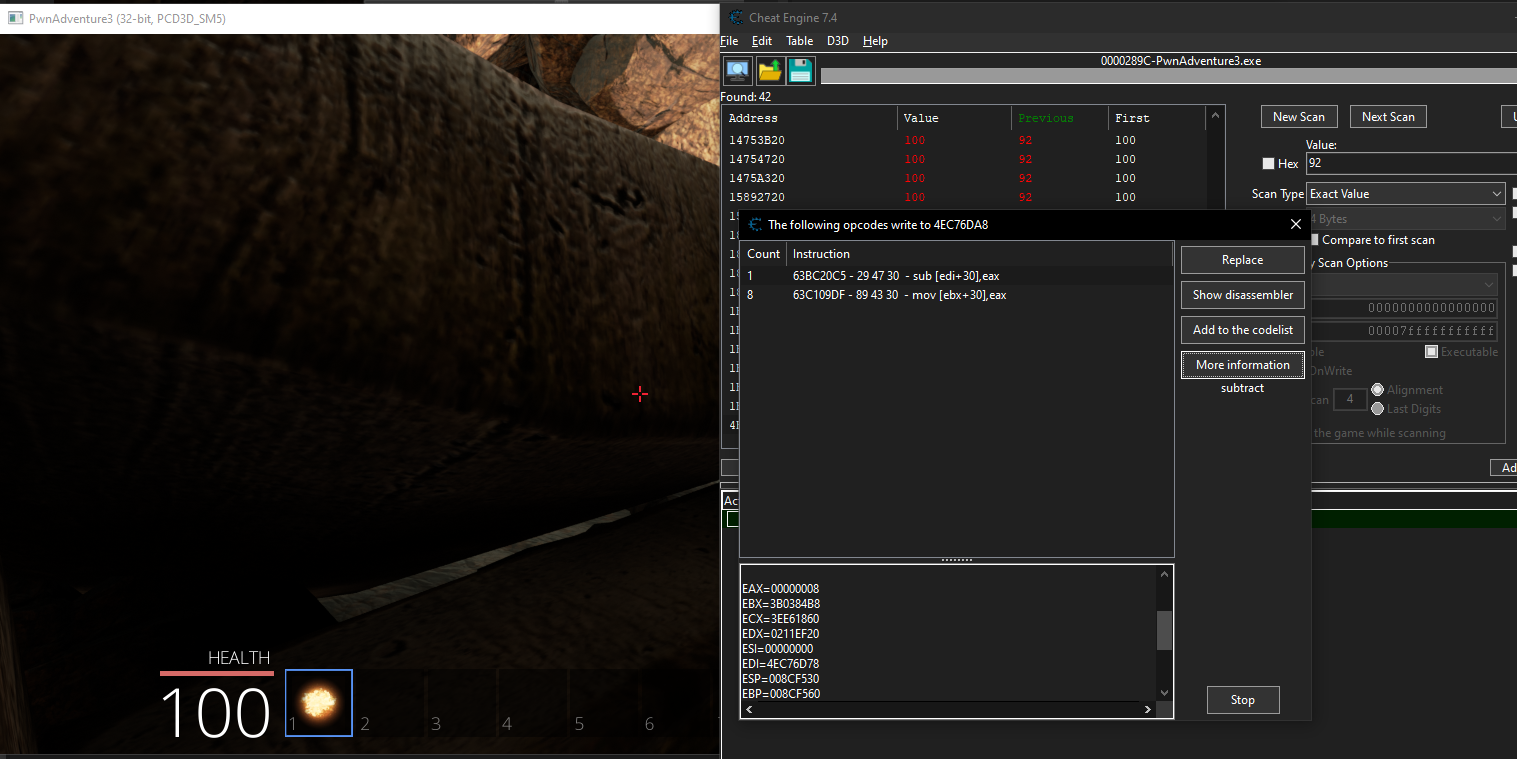Open the Scan Type dropdown
Viewport: 1517px width, 759px height.
1405,194
